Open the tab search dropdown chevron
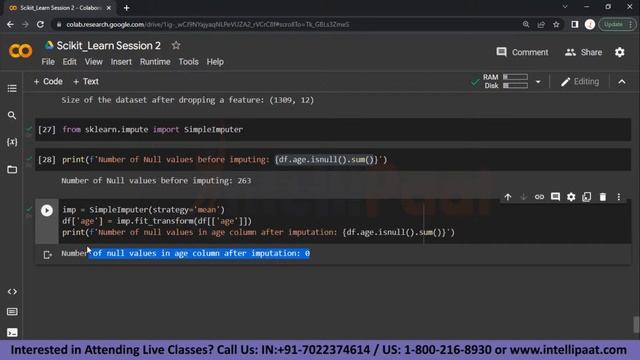This screenshot has height=360, width=640. click(x=565, y=7)
